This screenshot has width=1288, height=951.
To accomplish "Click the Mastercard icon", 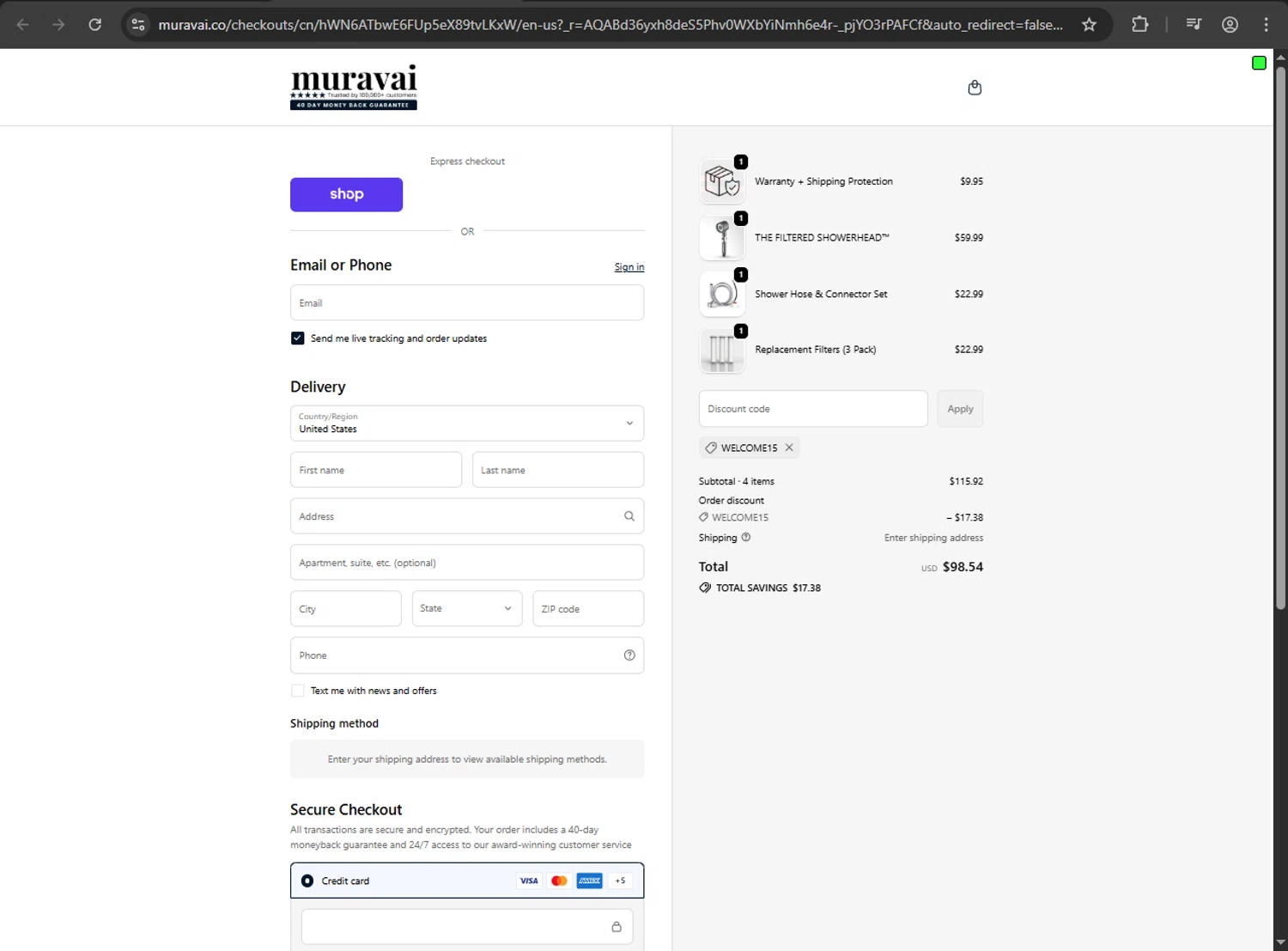I will pyautogui.click(x=559, y=881).
